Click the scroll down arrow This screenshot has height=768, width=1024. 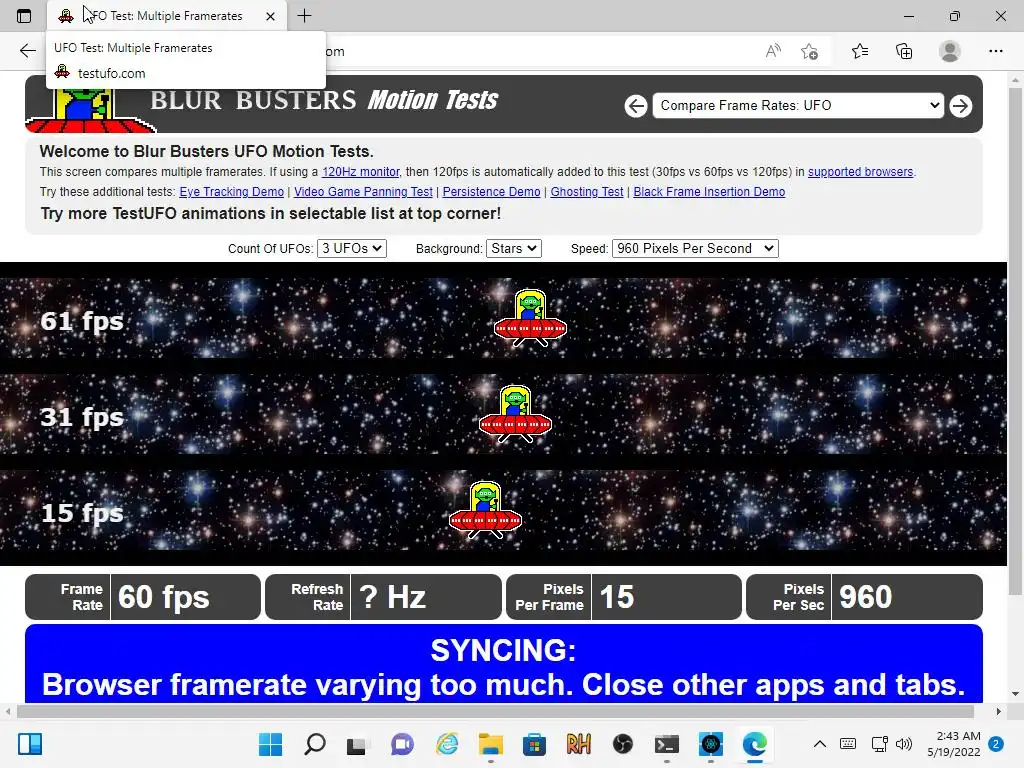pyautogui.click(x=1015, y=694)
